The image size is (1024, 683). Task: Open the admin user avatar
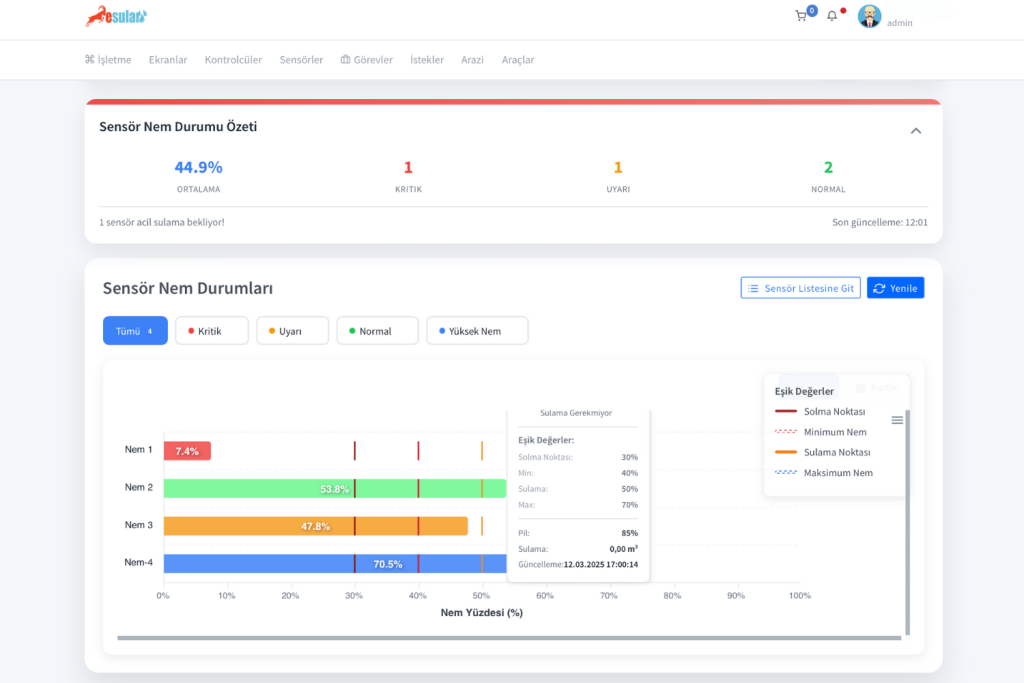tap(869, 16)
